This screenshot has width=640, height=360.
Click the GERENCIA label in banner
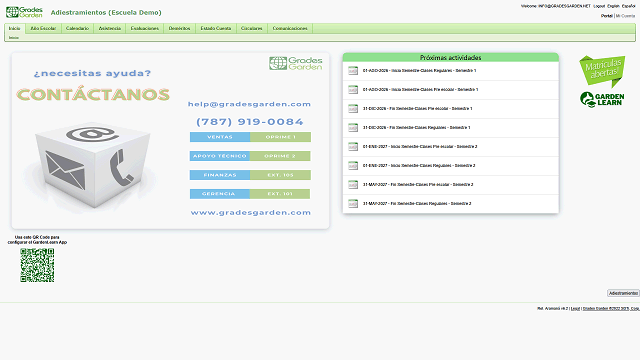(220, 194)
